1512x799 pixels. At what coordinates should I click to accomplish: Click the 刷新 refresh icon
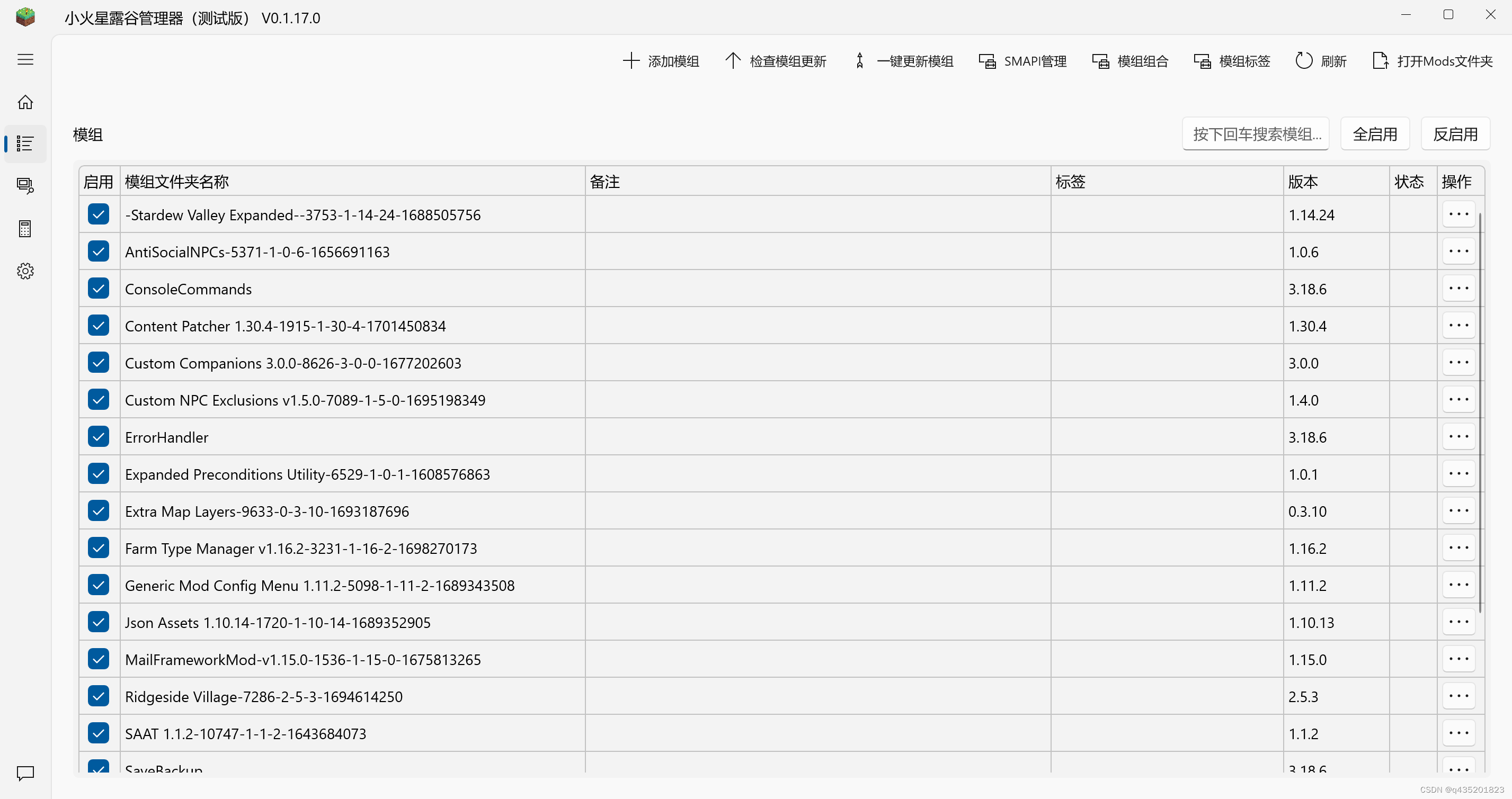click(1304, 61)
